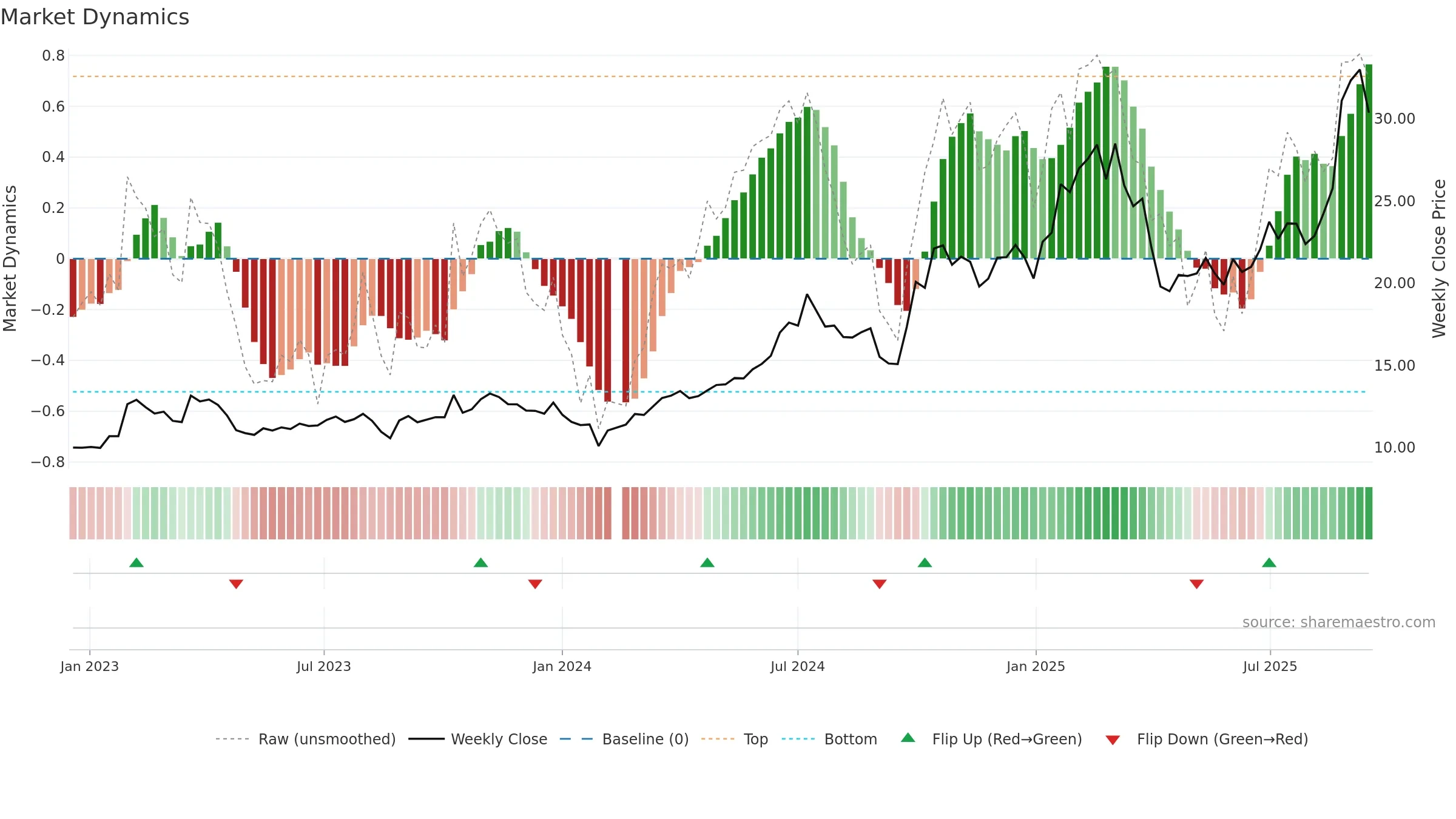Click the vertical Market Dynamics axis title
The height and width of the screenshot is (819, 1456).
[10, 258]
